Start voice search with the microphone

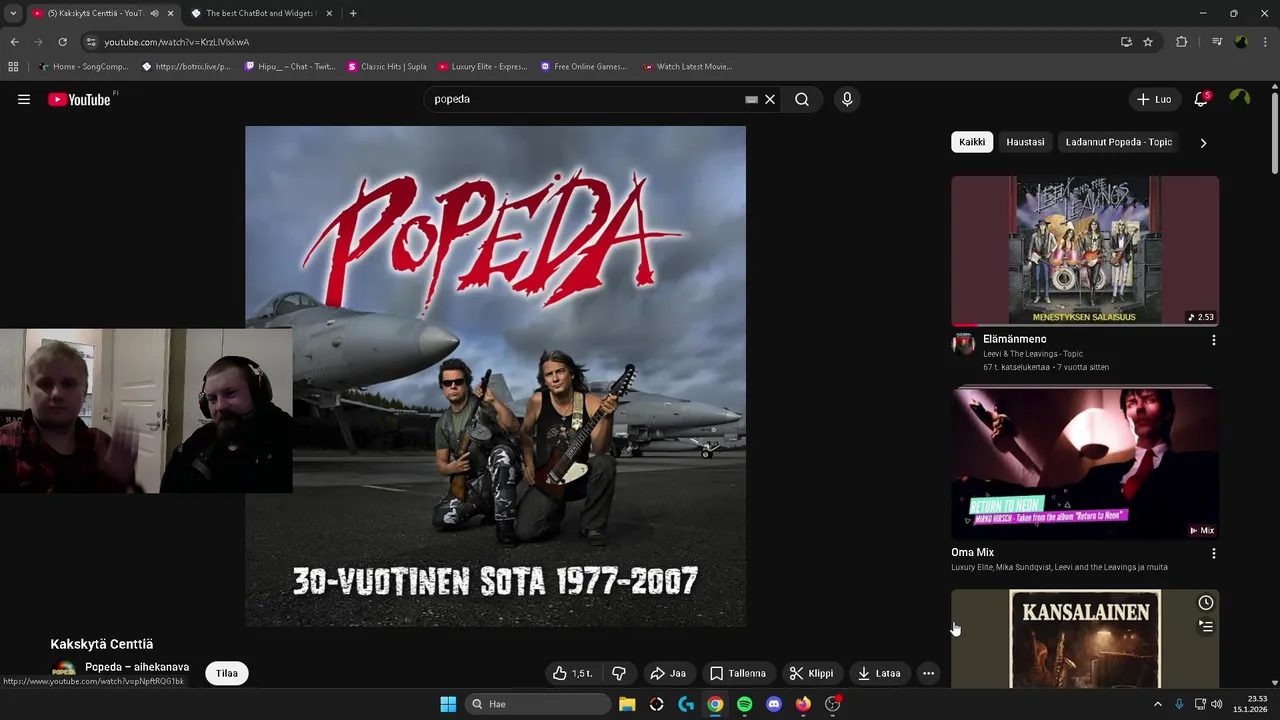point(847,99)
